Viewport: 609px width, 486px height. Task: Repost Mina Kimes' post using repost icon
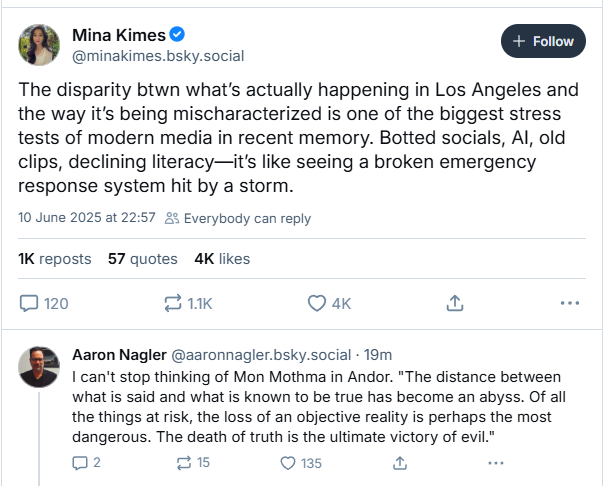173,303
